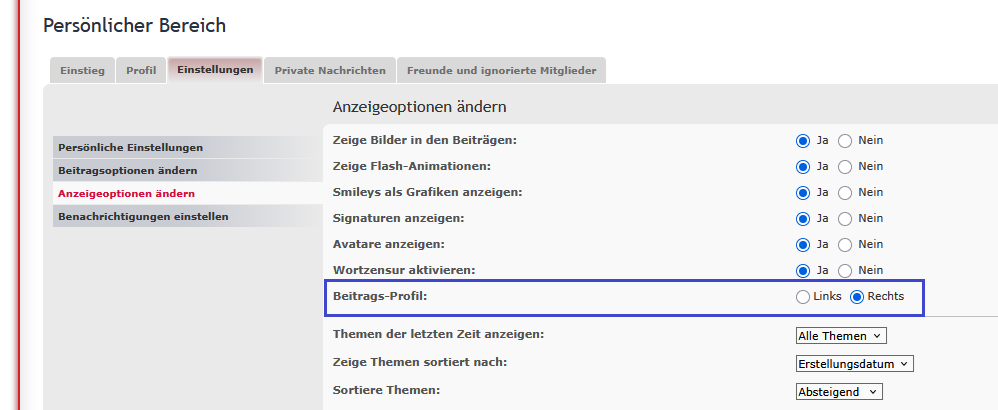Screen dimensions: 998x410
Task: Open Benachrichtigungen einstellen in sidebar
Action: 143,216
